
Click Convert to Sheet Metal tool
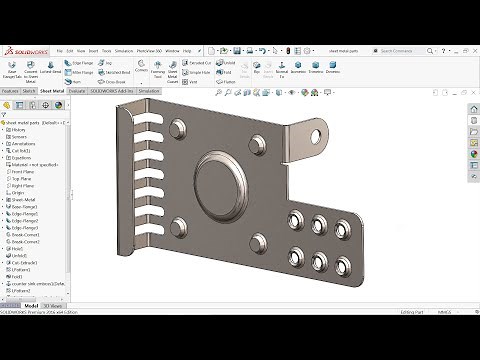31,72
